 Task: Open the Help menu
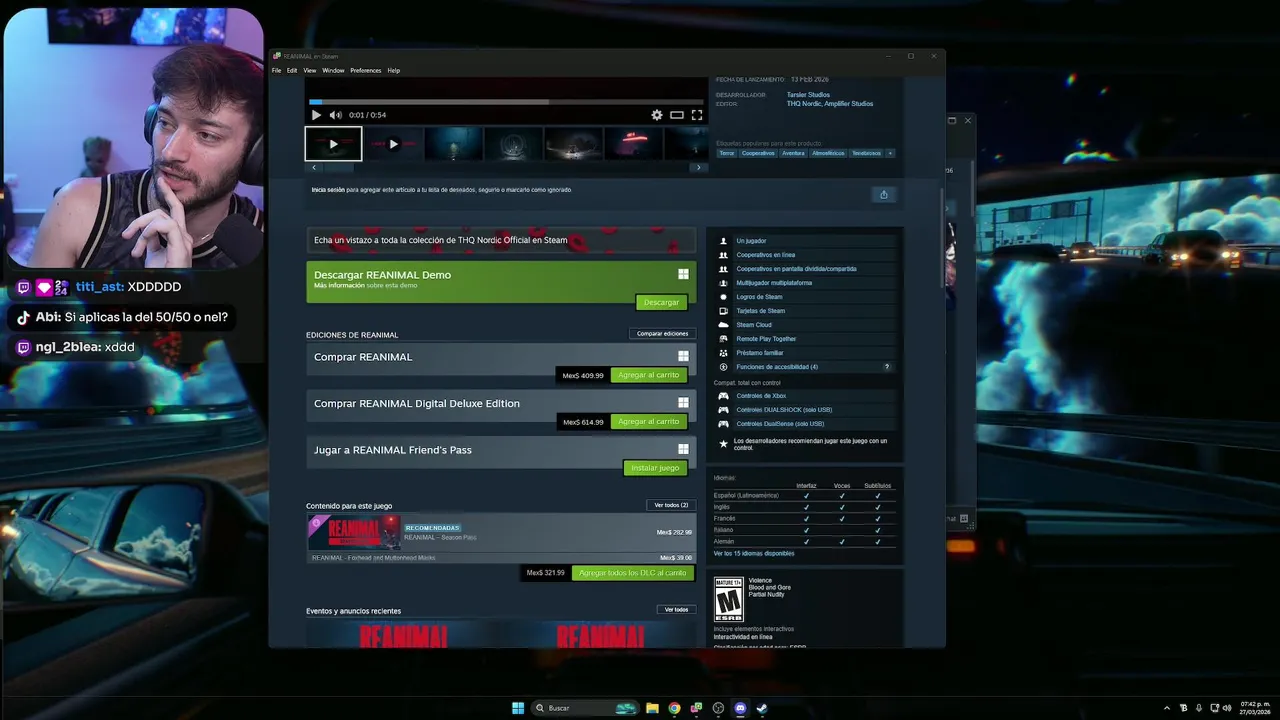(394, 71)
